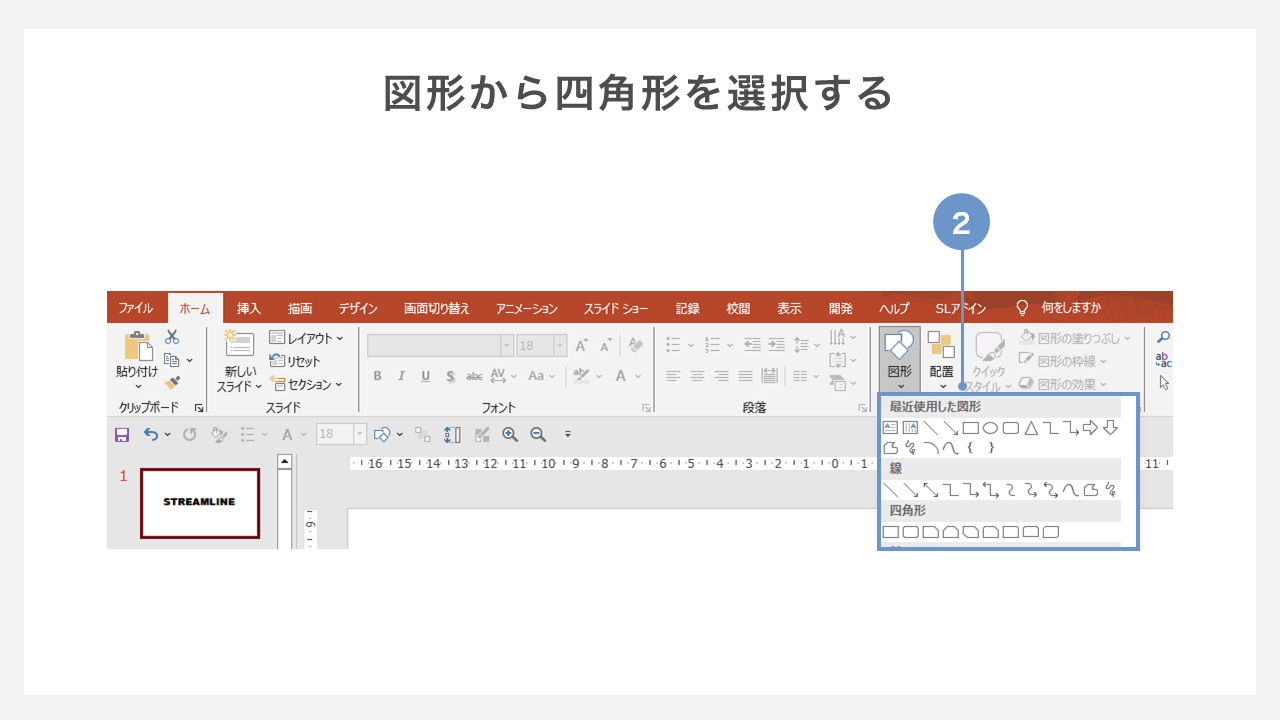Image resolution: width=1280 pixels, height=720 pixels.
Task: Click the クイックスタイル icon
Action: pos(990,347)
